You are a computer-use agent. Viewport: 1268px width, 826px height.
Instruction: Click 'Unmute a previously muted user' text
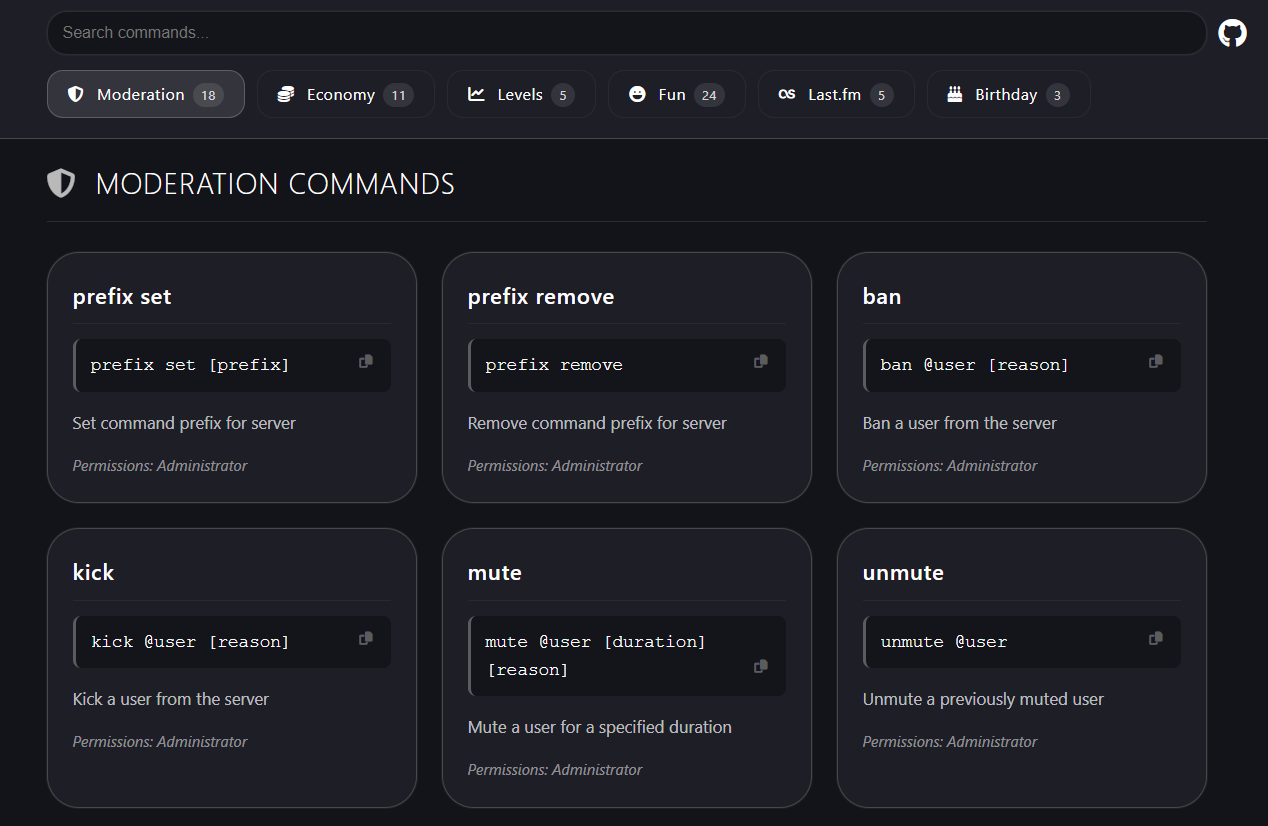click(983, 699)
